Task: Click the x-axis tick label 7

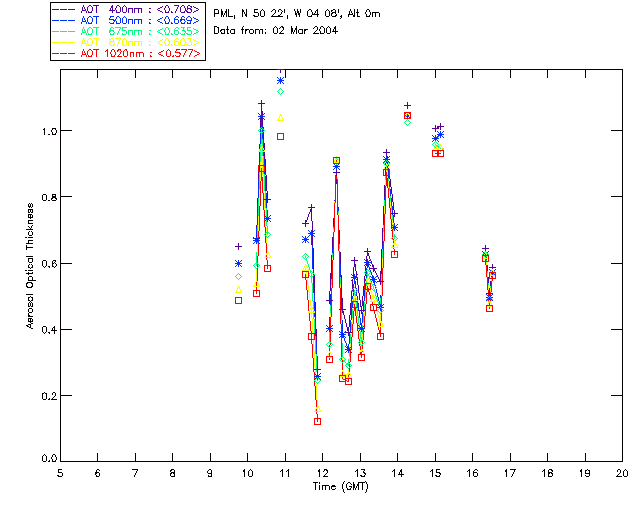Action: pyautogui.click(x=135, y=473)
